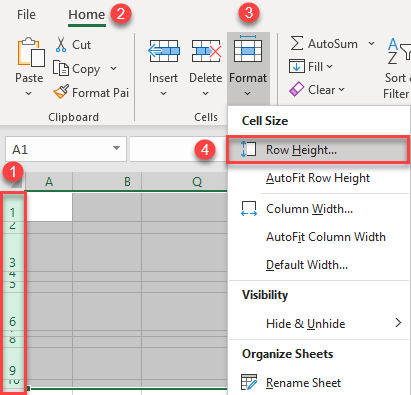
Task: Click the Paste clipboard icon
Action: 31,52
